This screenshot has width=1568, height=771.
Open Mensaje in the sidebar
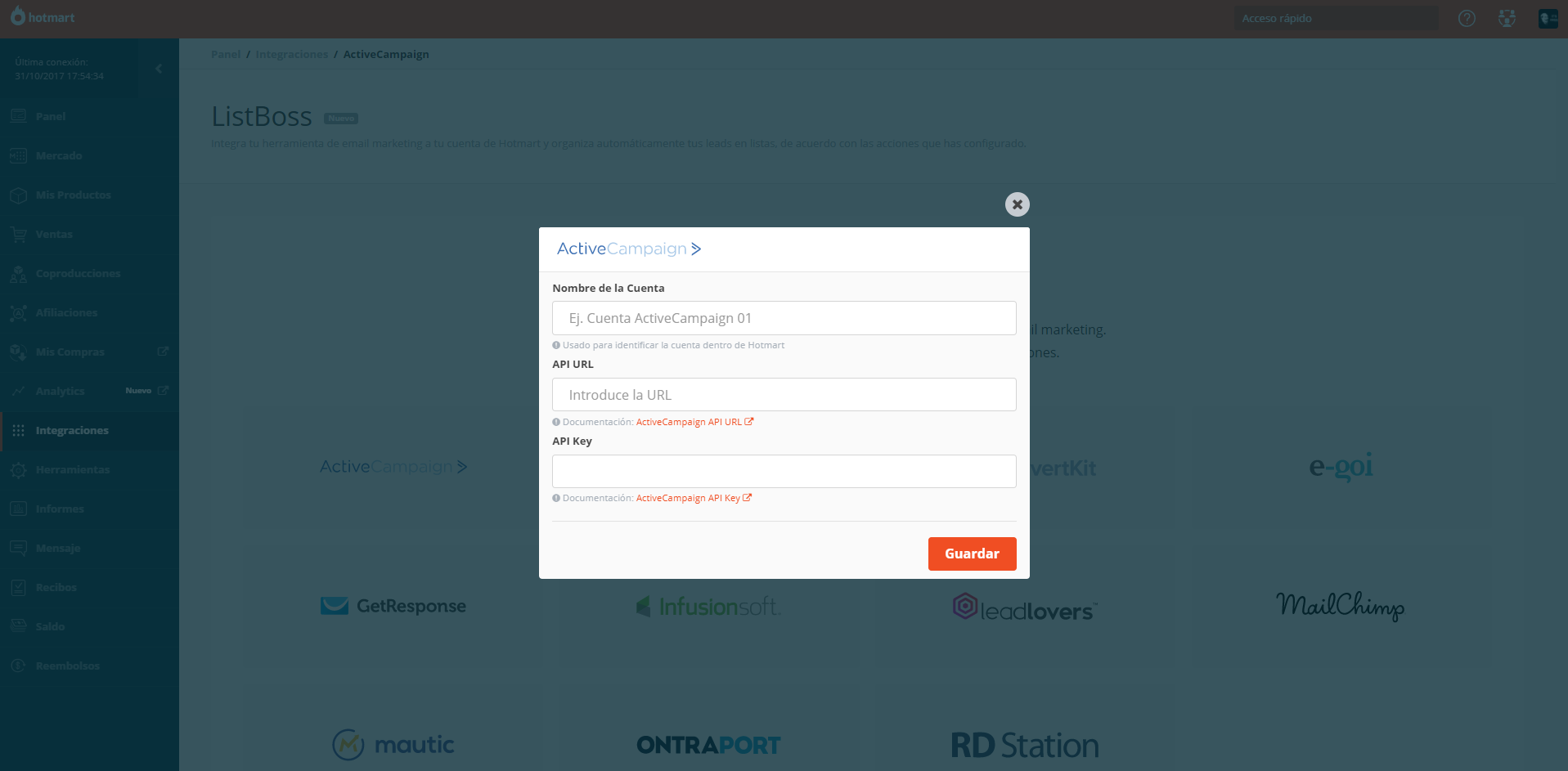coord(89,548)
